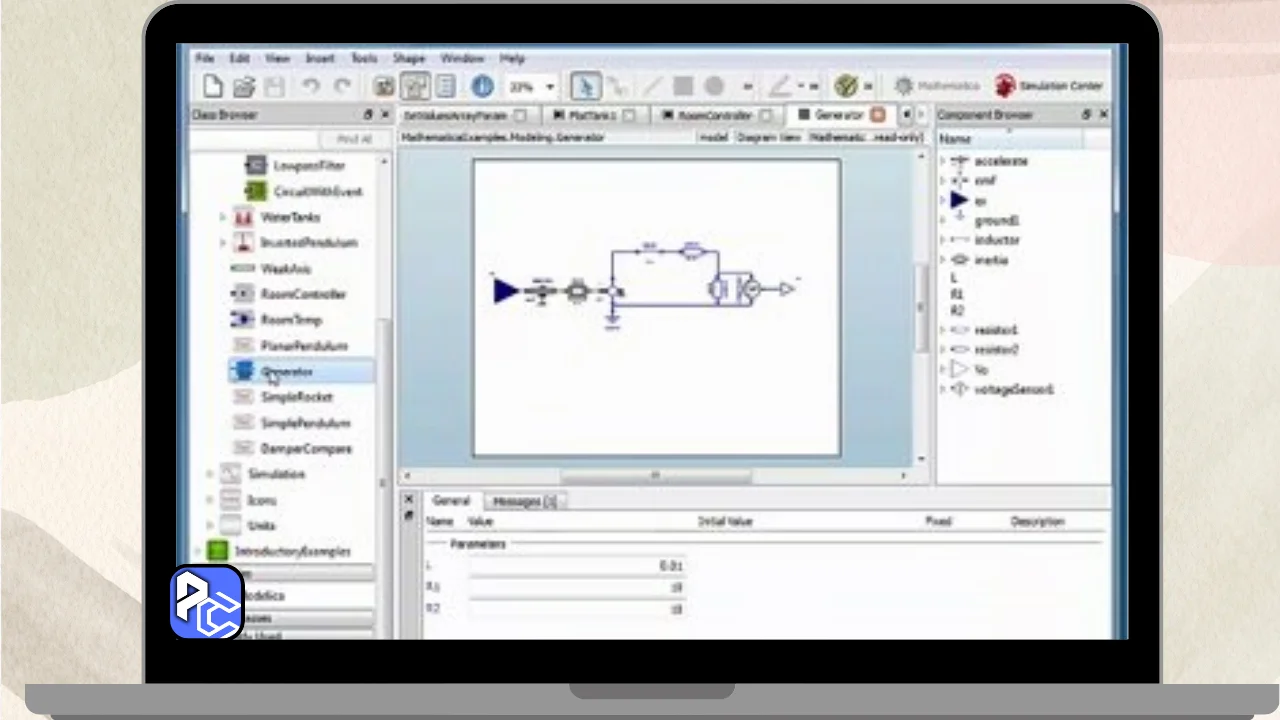Switch to the General tab
This screenshot has height=720, width=1280.
(x=451, y=501)
